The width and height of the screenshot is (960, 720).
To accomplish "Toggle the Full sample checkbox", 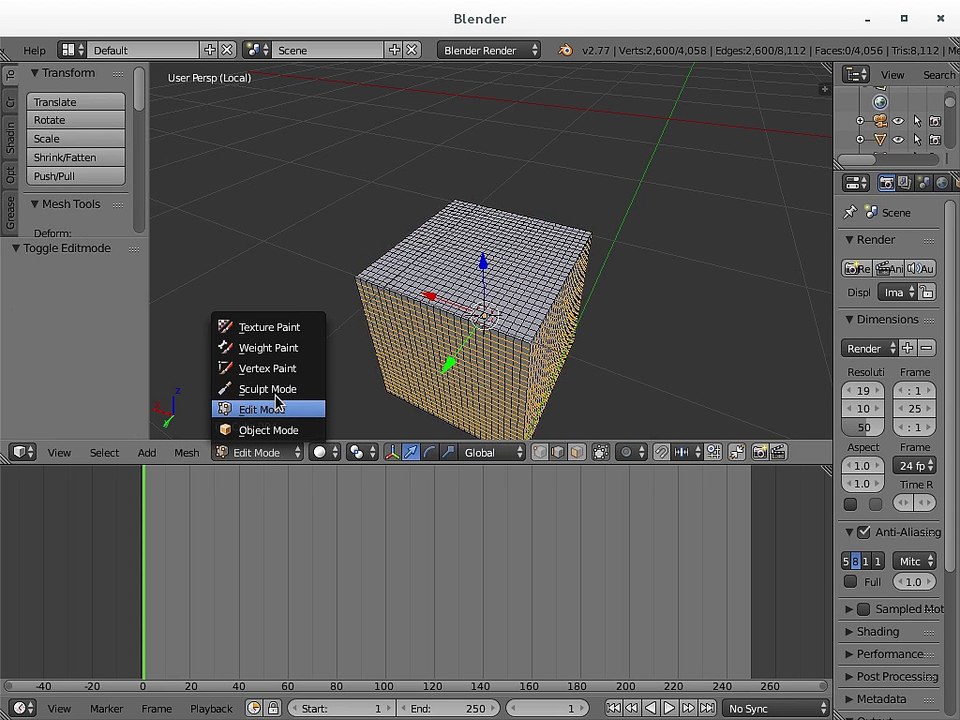I will 850,582.
